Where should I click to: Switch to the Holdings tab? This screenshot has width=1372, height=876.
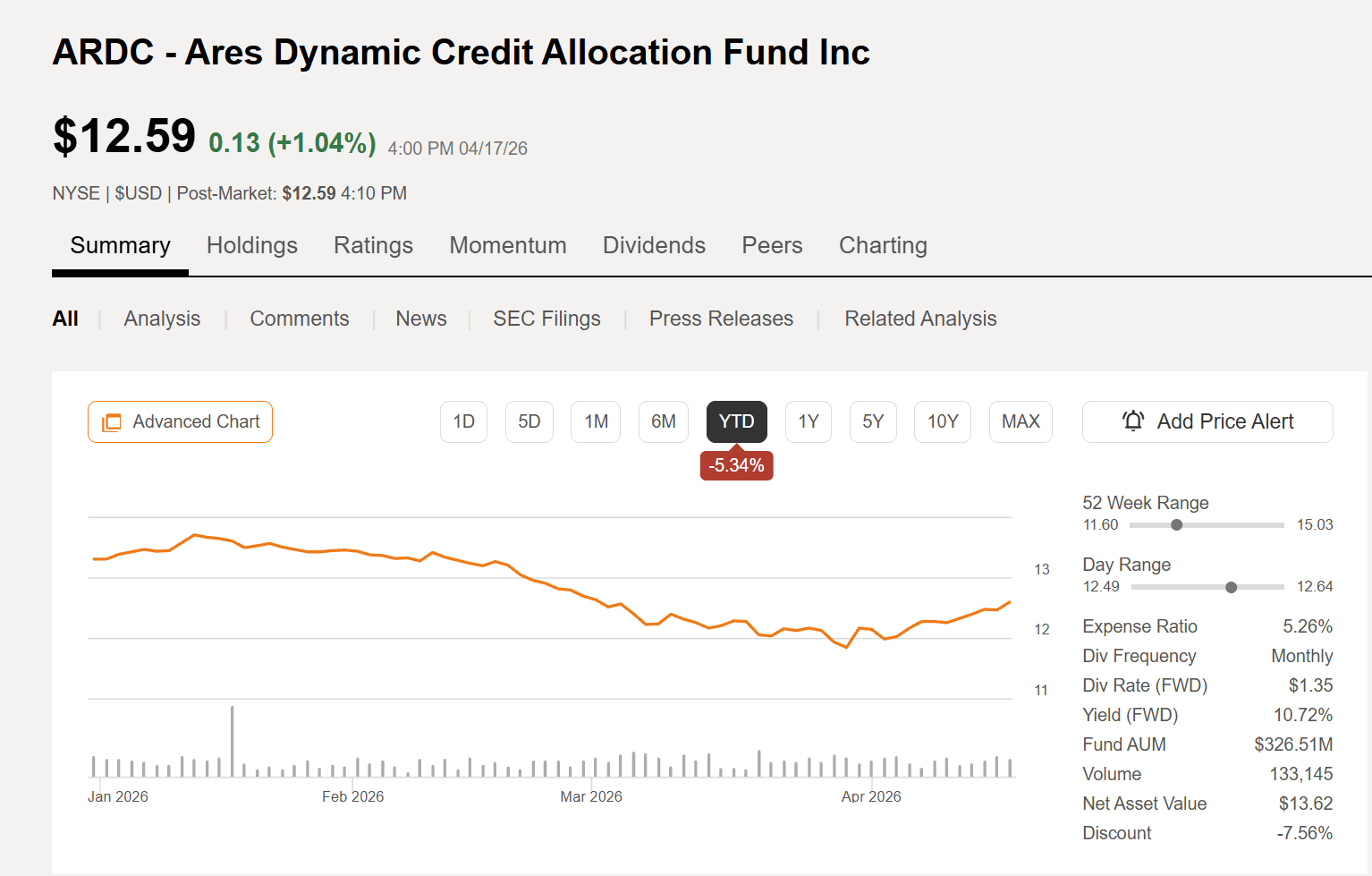(251, 245)
